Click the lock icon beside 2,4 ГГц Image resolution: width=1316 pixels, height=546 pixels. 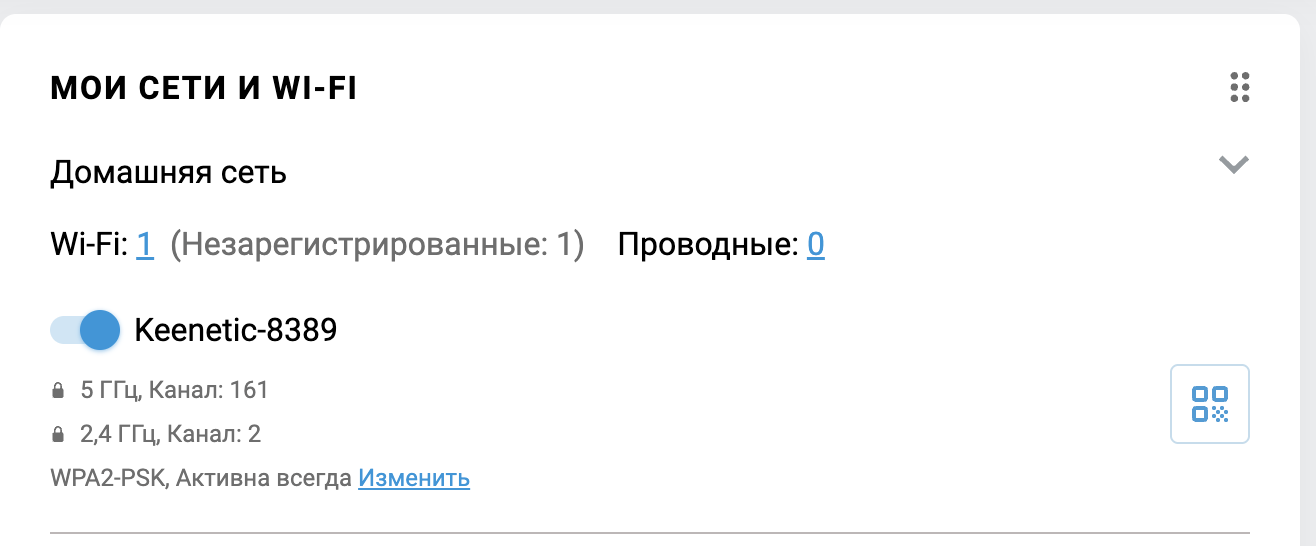point(58,435)
